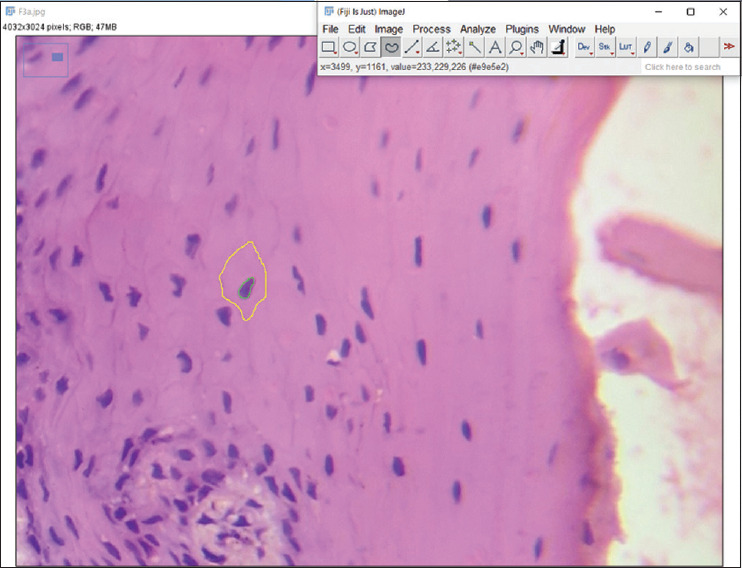Select the Color picker dropper tool
Image resolution: width=742 pixels, height=568 pixels.
[557, 47]
